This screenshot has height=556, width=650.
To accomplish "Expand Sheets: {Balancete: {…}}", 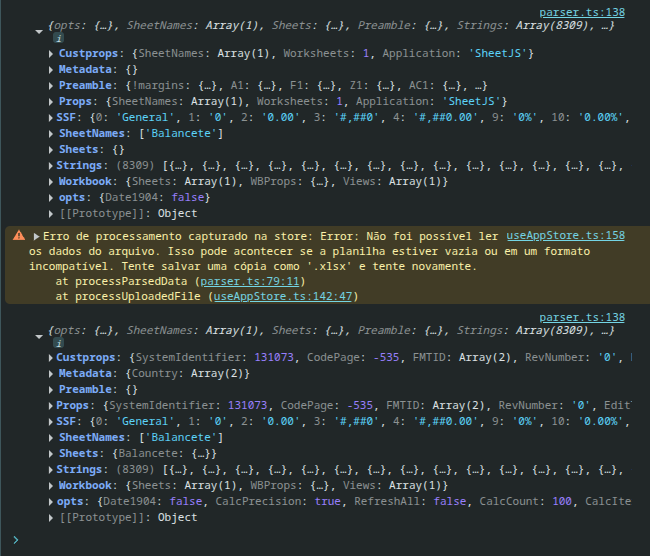I will point(51,454).
